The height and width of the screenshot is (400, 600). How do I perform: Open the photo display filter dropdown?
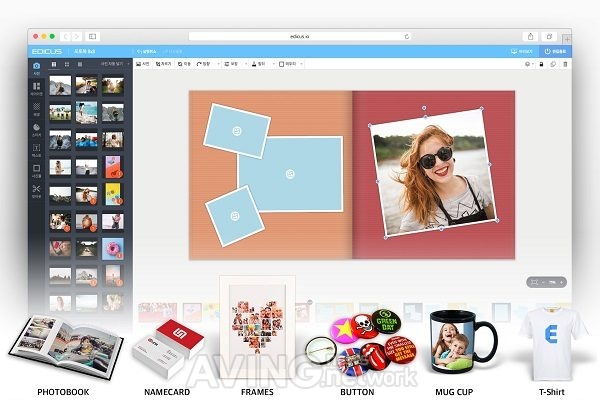[115, 64]
